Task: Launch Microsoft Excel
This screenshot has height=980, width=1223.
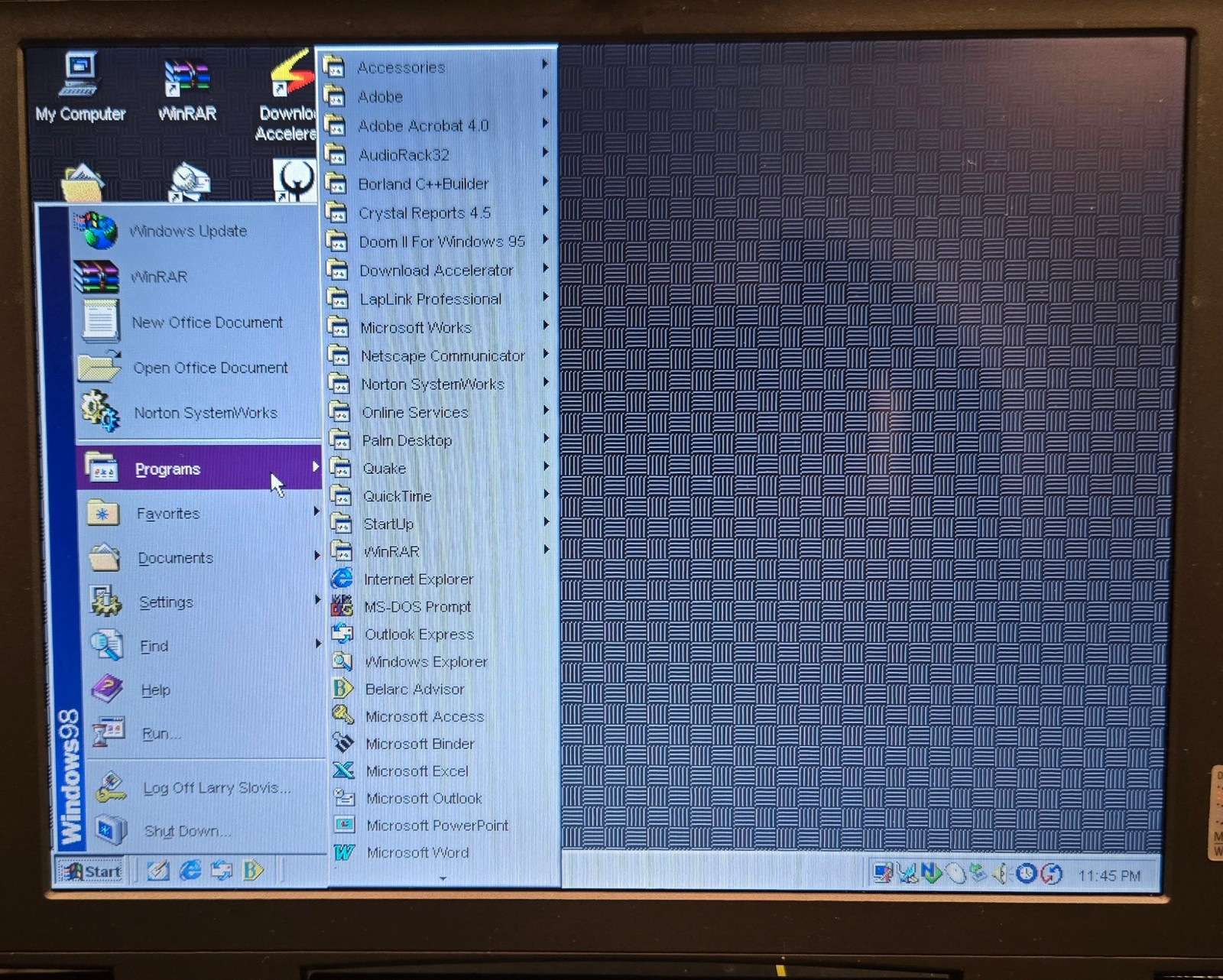Action: coord(445,771)
